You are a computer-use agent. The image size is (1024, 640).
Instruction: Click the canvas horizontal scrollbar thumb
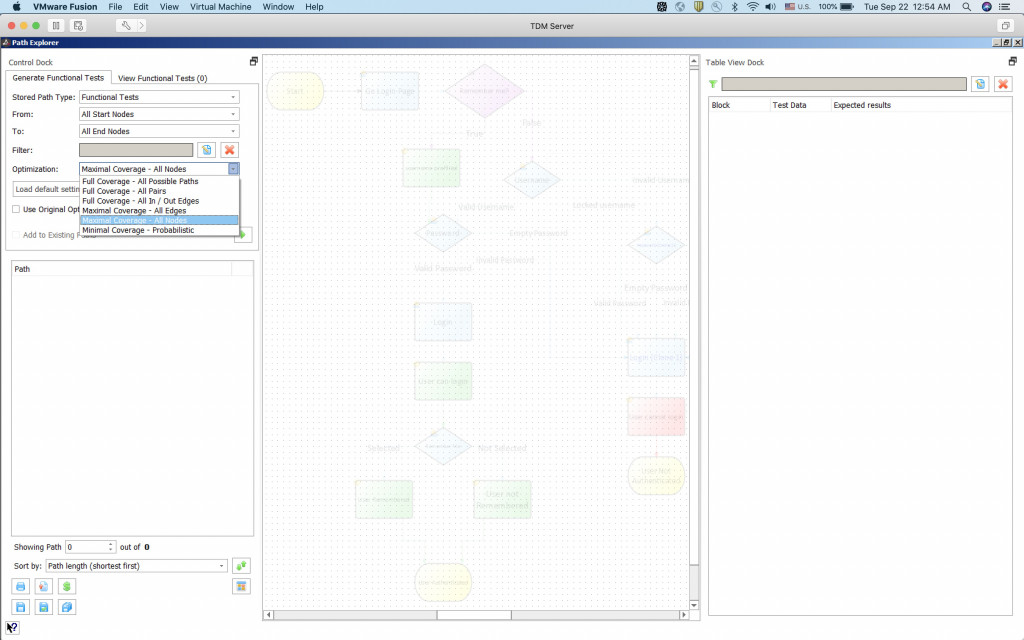[474, 615]
